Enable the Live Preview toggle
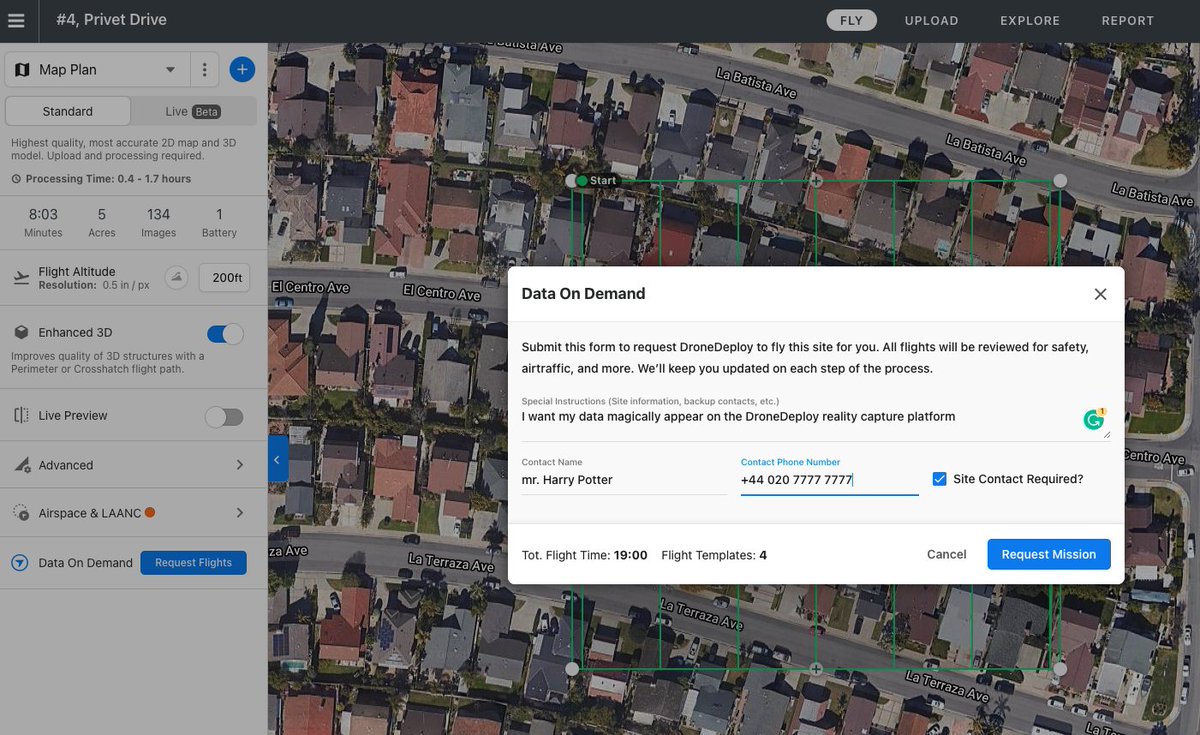Viewport: 1200px width, 735px height. (224, 416)
